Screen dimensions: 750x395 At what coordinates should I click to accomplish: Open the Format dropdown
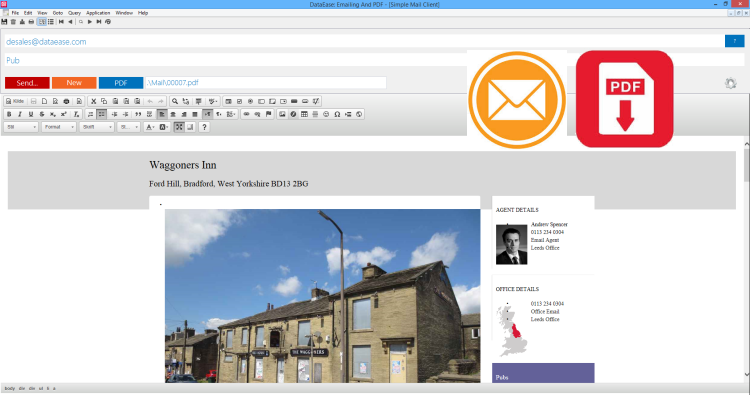click(x=58, y=127)
